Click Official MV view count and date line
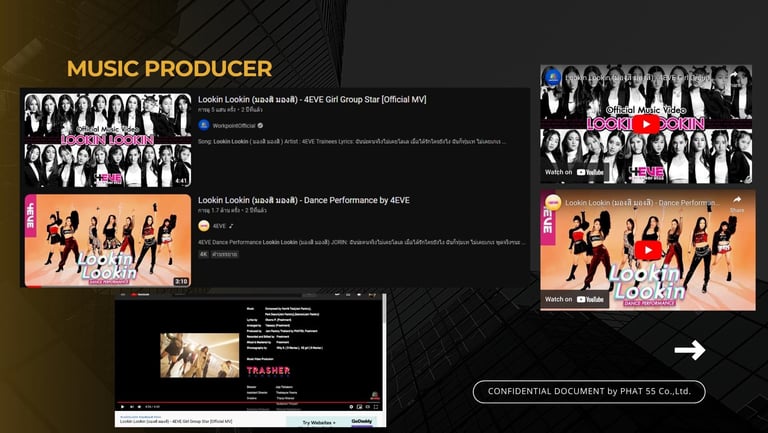Viewport: 768px width, 433px height. click(230, 110)
